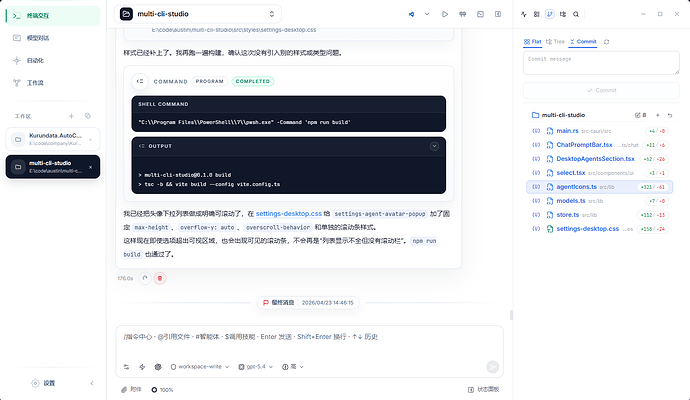
Task: Open the file tree structure icon
Action: pos(563,14)
